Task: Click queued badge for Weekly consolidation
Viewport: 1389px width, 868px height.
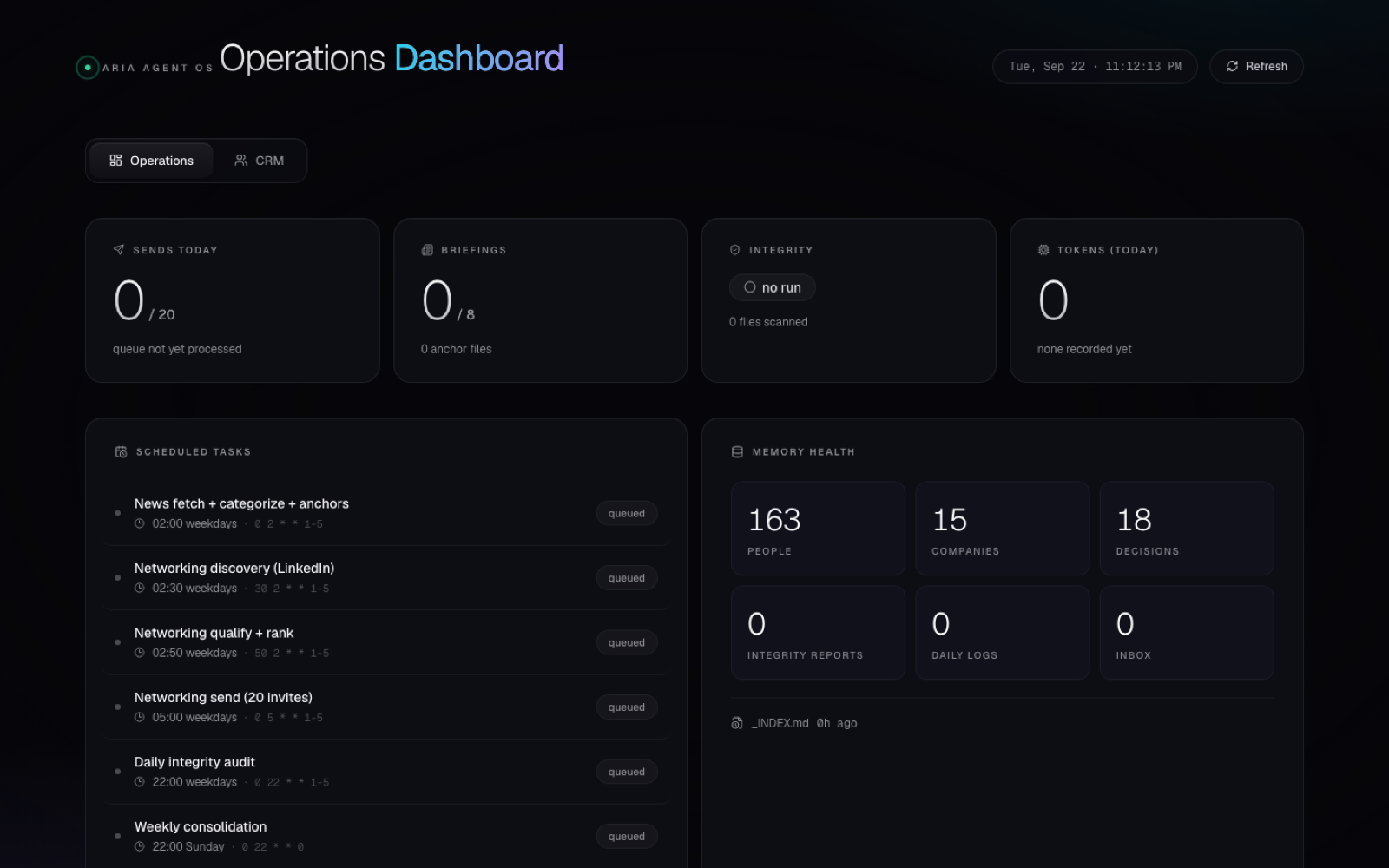Action: pos(627,837)
